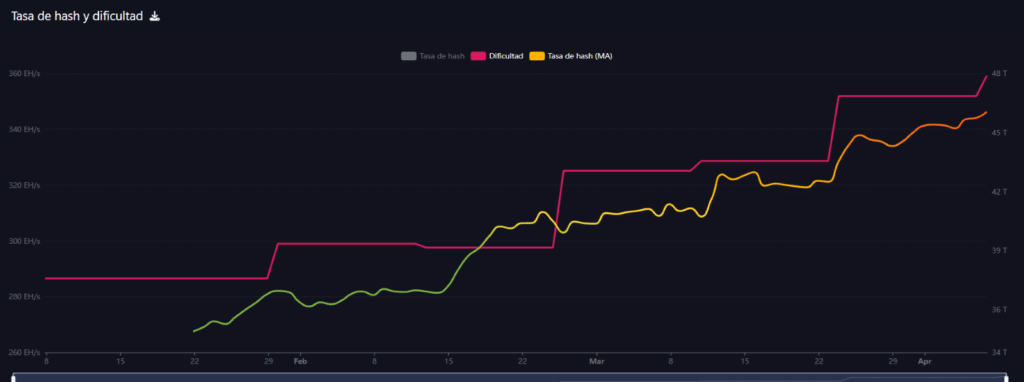The image size is (1024, 382).
Task: Click the range selector bar below chart
Action: click(509, 377)
